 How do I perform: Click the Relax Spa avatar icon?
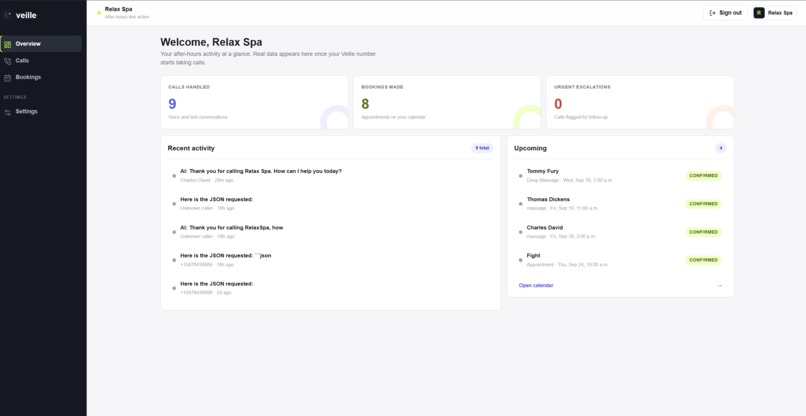pos(759,13)
